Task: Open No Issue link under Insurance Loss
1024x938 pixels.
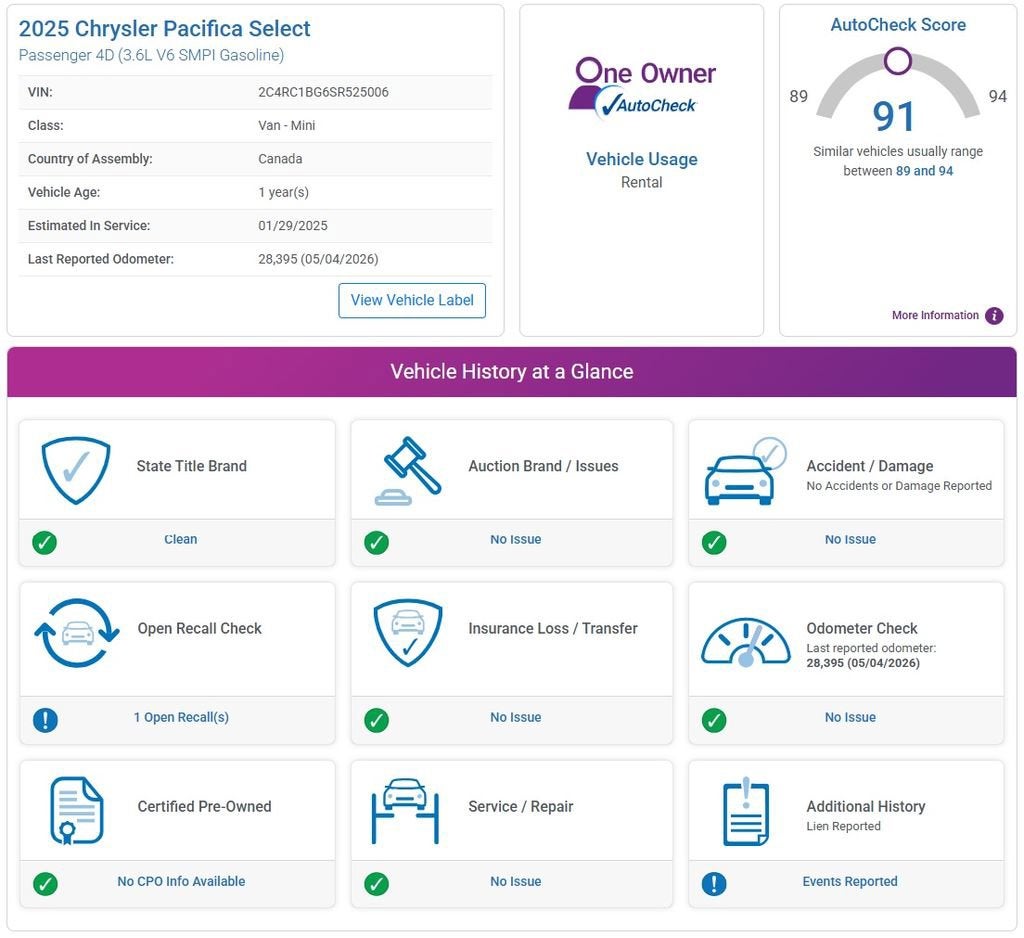Action: [x=515, y=717]
